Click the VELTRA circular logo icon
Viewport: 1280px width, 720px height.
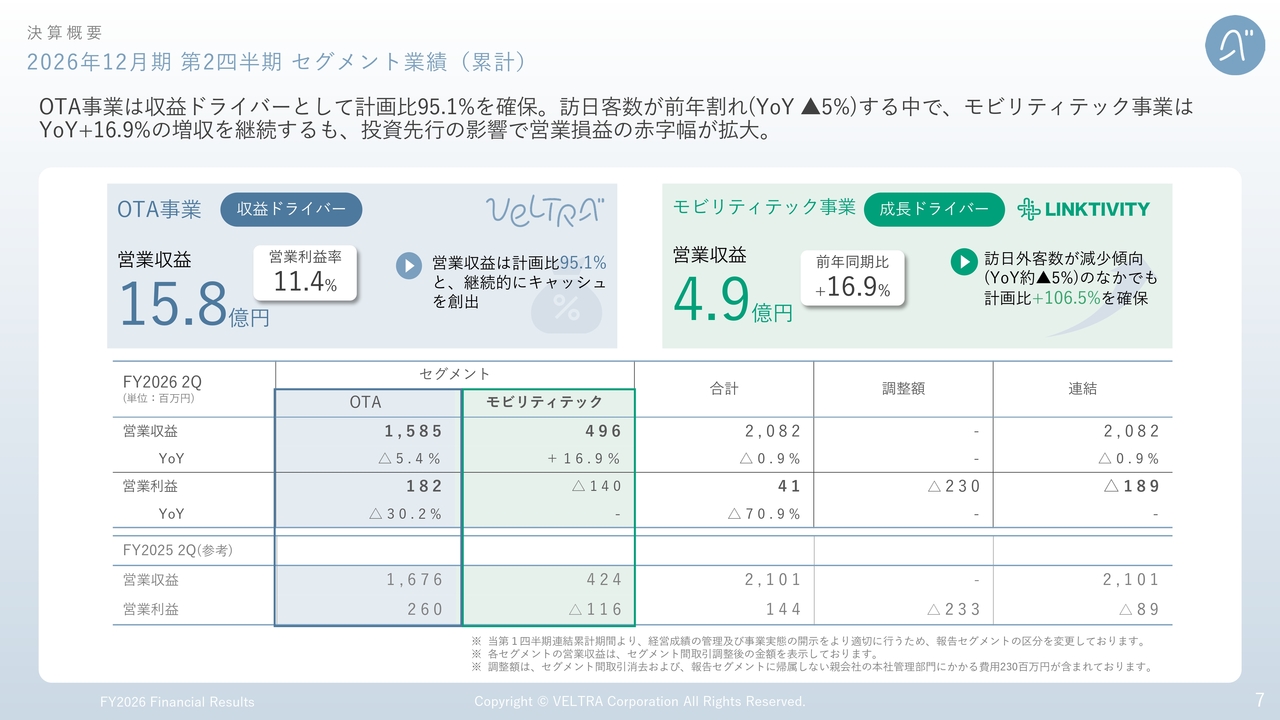[1235, 46]
